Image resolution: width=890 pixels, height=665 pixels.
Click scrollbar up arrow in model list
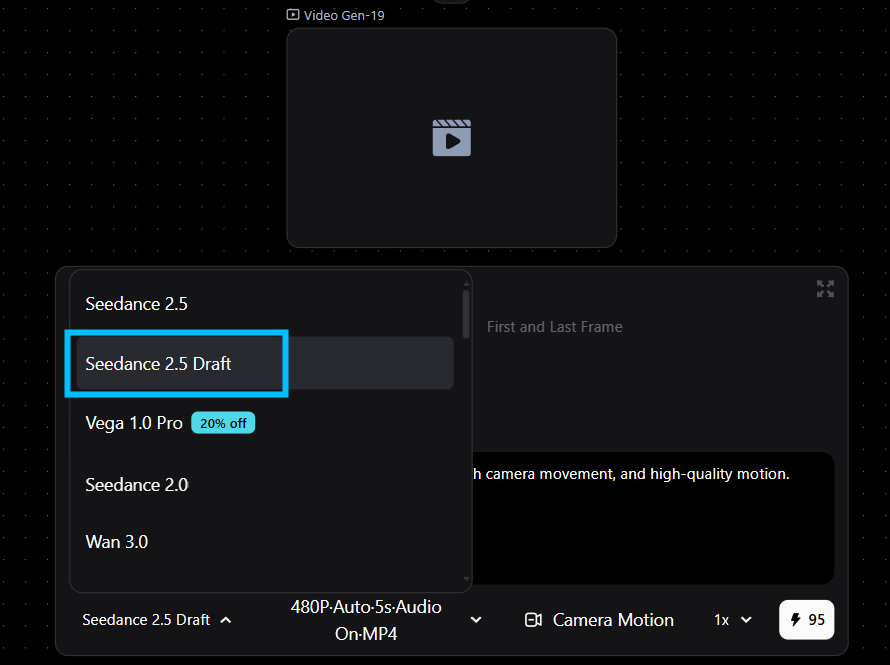coord(467,283)
